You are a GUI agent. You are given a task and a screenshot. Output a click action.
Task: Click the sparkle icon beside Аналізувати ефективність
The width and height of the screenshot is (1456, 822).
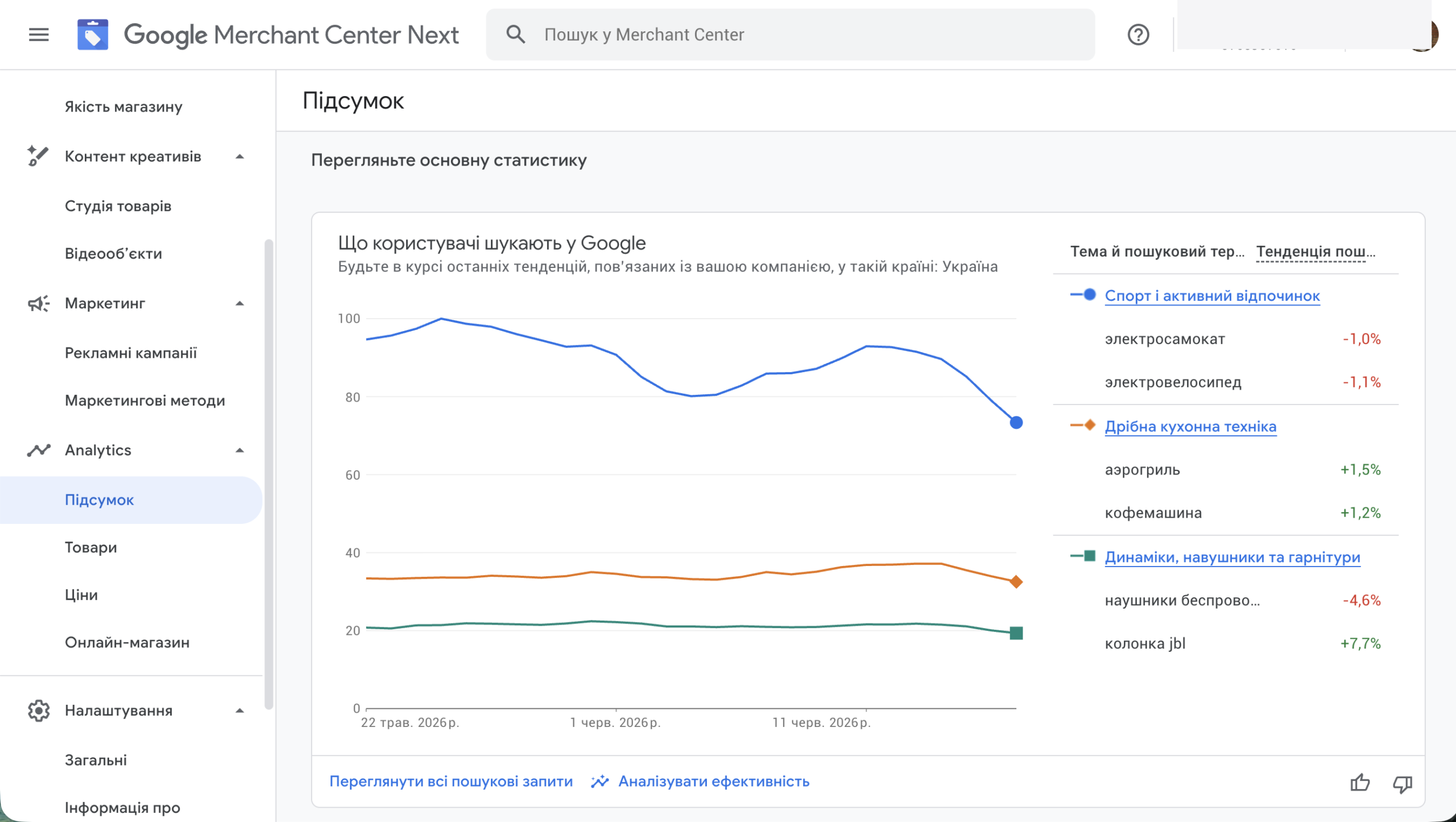pyautogui.click(x=599, y=782)
